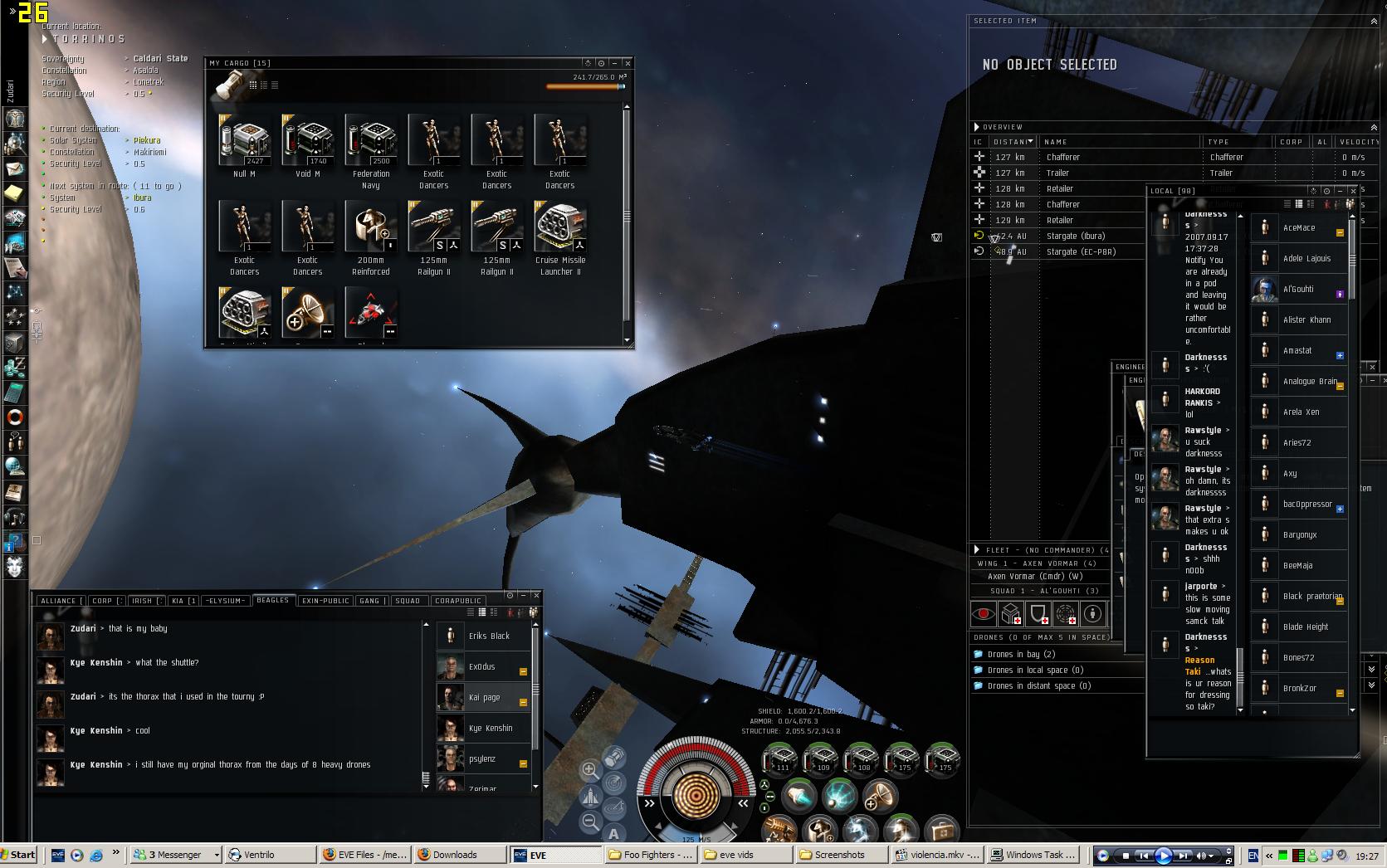Open the cargo canister button on the HUD
This screenshot has height=868, width=1387.
click(614, 757)
